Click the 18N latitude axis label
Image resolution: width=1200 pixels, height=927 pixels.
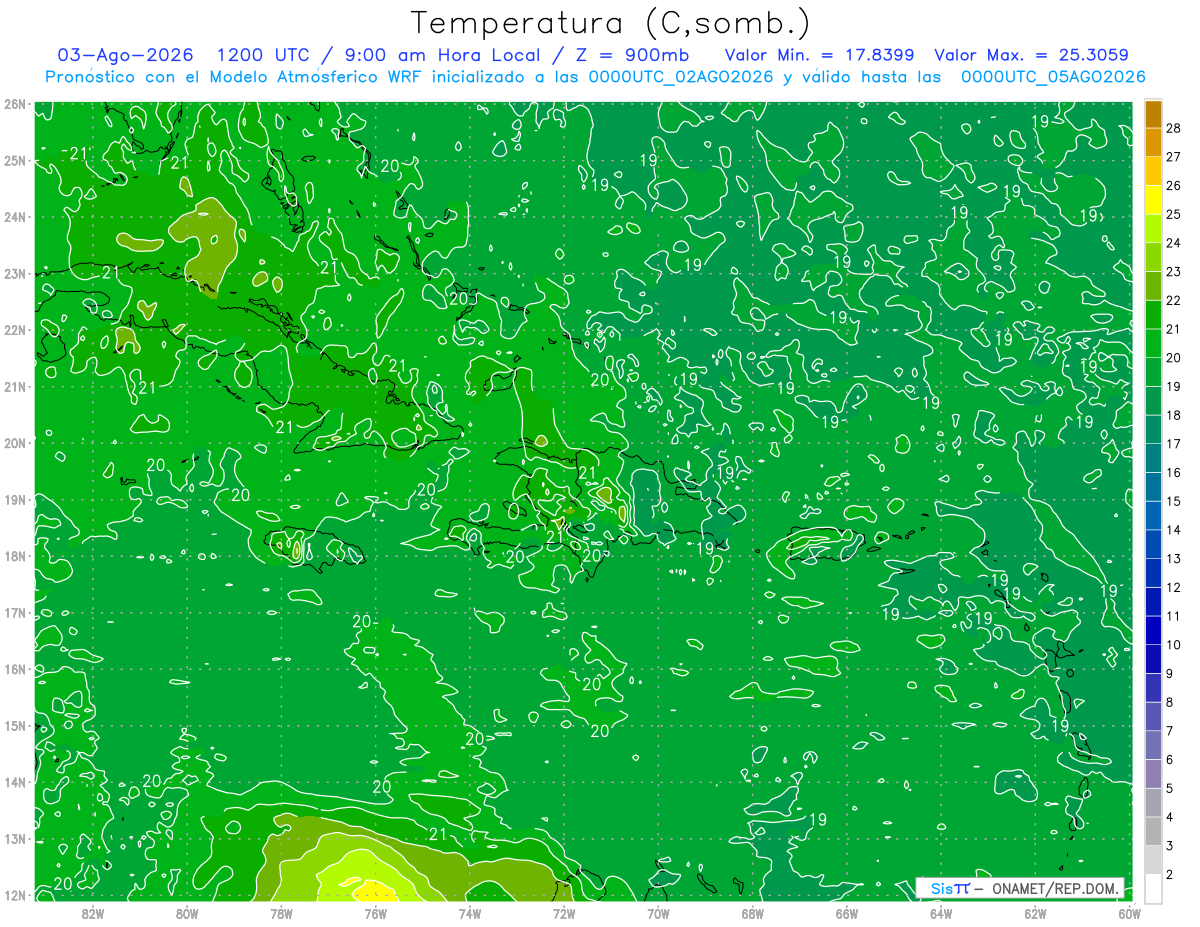coord(14,556)
